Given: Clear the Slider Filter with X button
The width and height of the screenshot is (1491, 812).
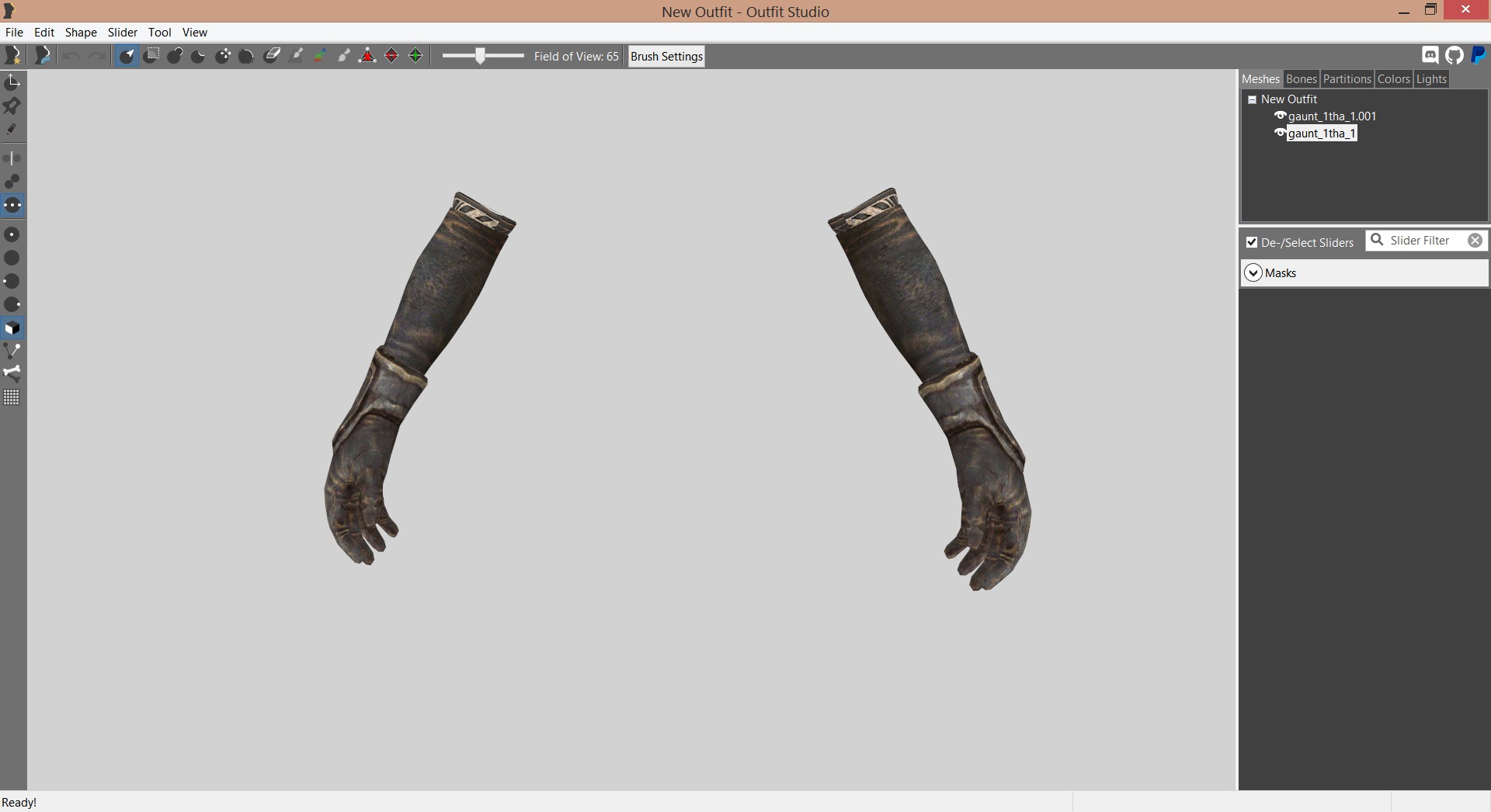Looking at the screenshot, I should pos(1475,241).
